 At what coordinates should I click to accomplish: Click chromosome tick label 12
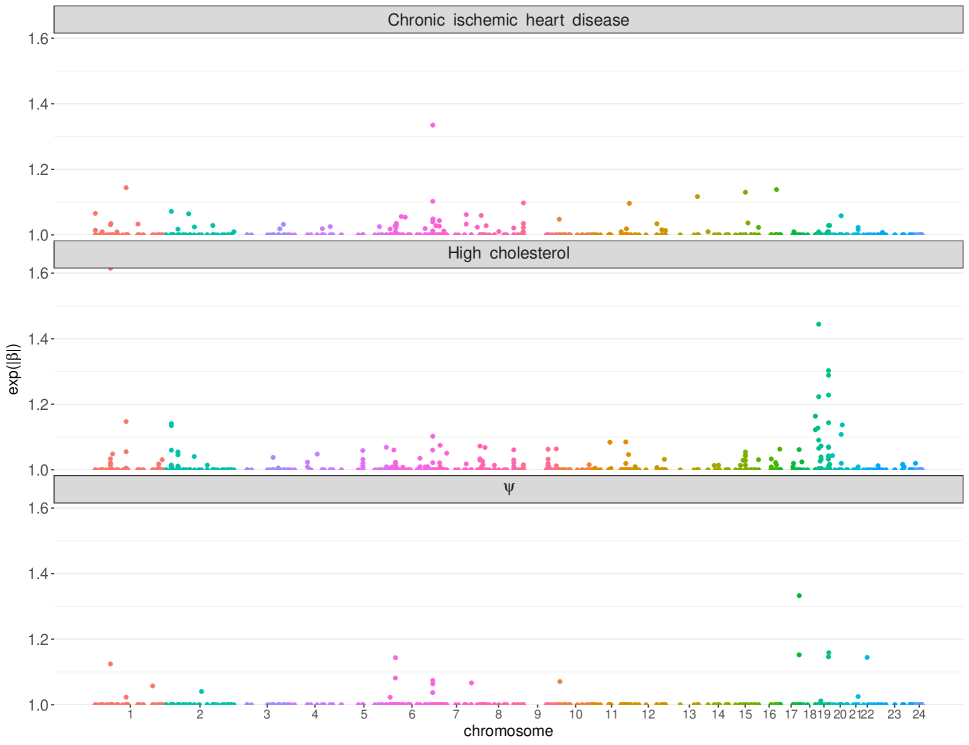[648, 715]
